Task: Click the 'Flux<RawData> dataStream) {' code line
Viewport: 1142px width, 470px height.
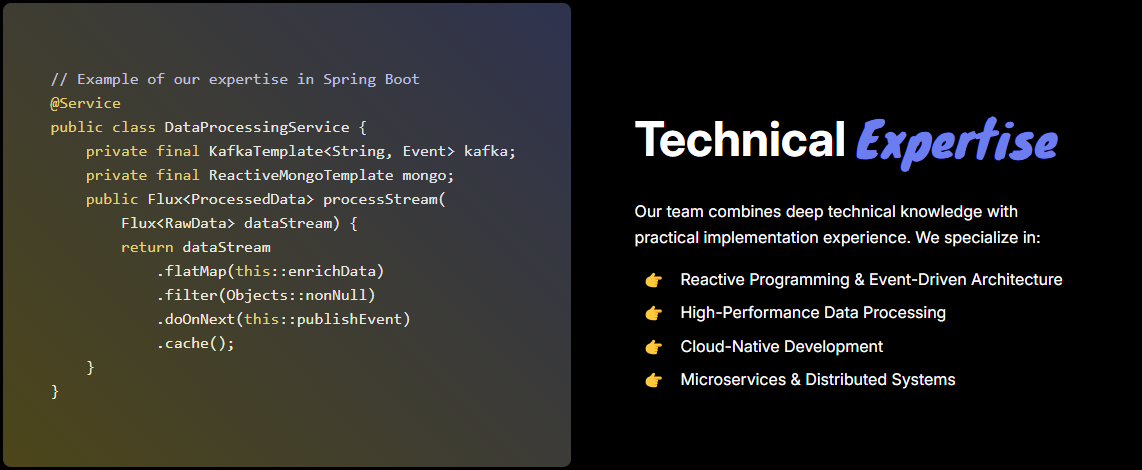Action: click(x=239, y=224)
